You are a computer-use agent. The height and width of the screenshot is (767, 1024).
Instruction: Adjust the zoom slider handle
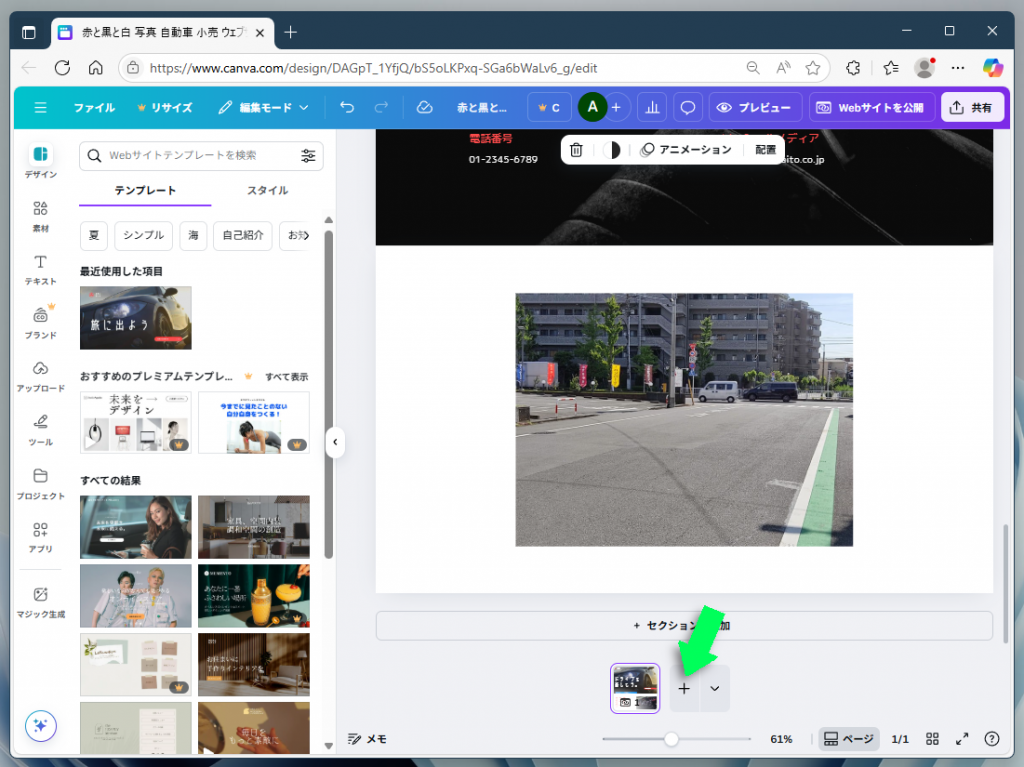(x=671, y=739)
